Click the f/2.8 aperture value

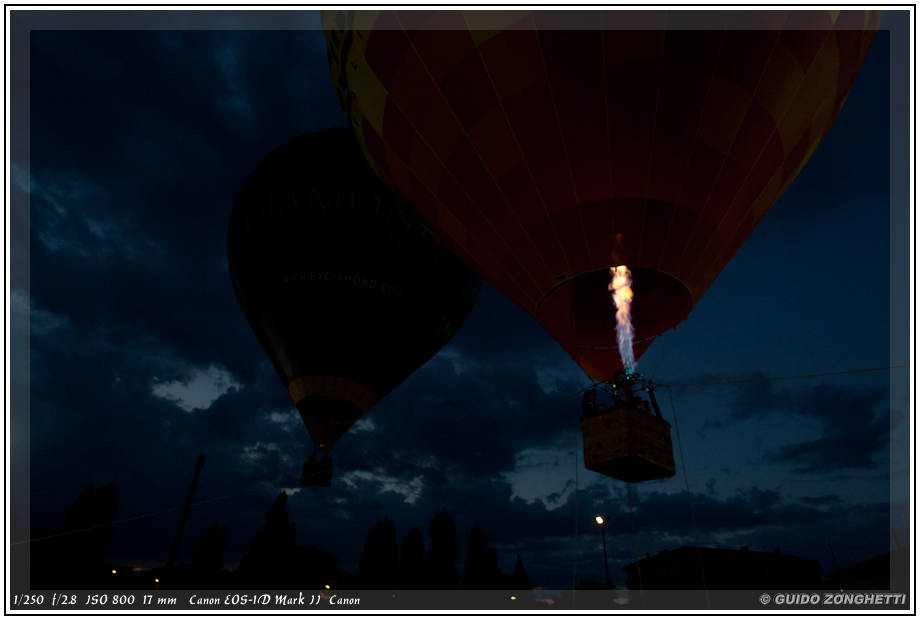click(x=64, y=600)
